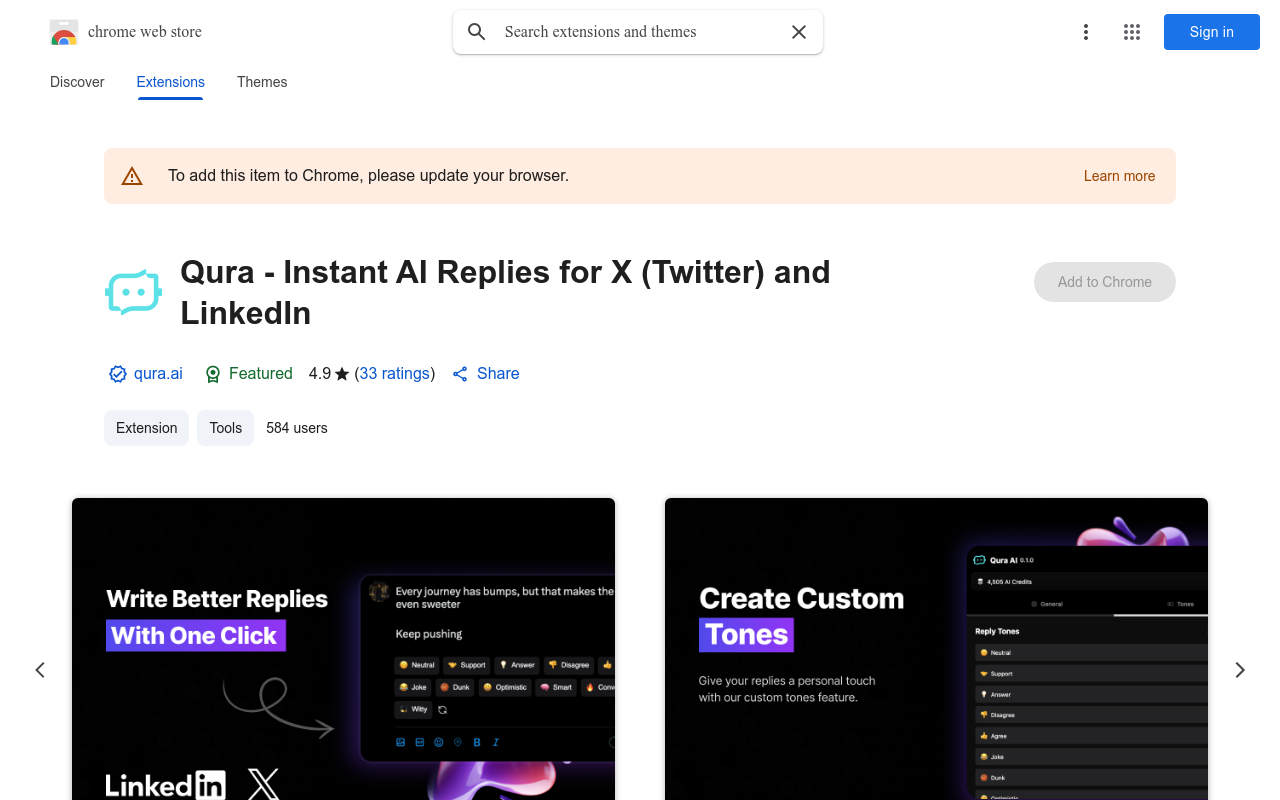Open the three-dot more options menu
Screen dimensions: 1280x800
pos(1086,32)
